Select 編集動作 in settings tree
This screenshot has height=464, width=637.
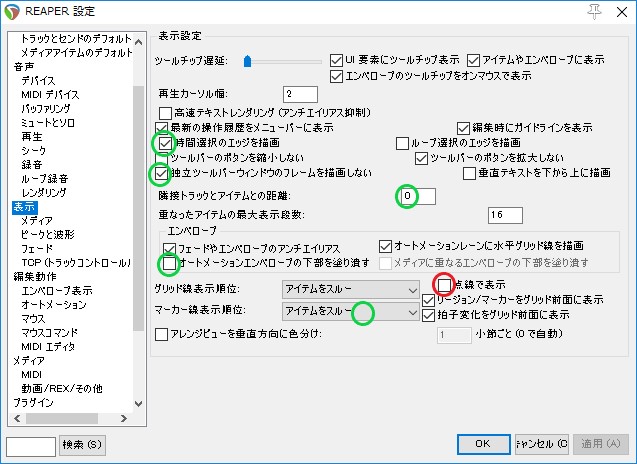pyautogui.click(x=35, y=277)
